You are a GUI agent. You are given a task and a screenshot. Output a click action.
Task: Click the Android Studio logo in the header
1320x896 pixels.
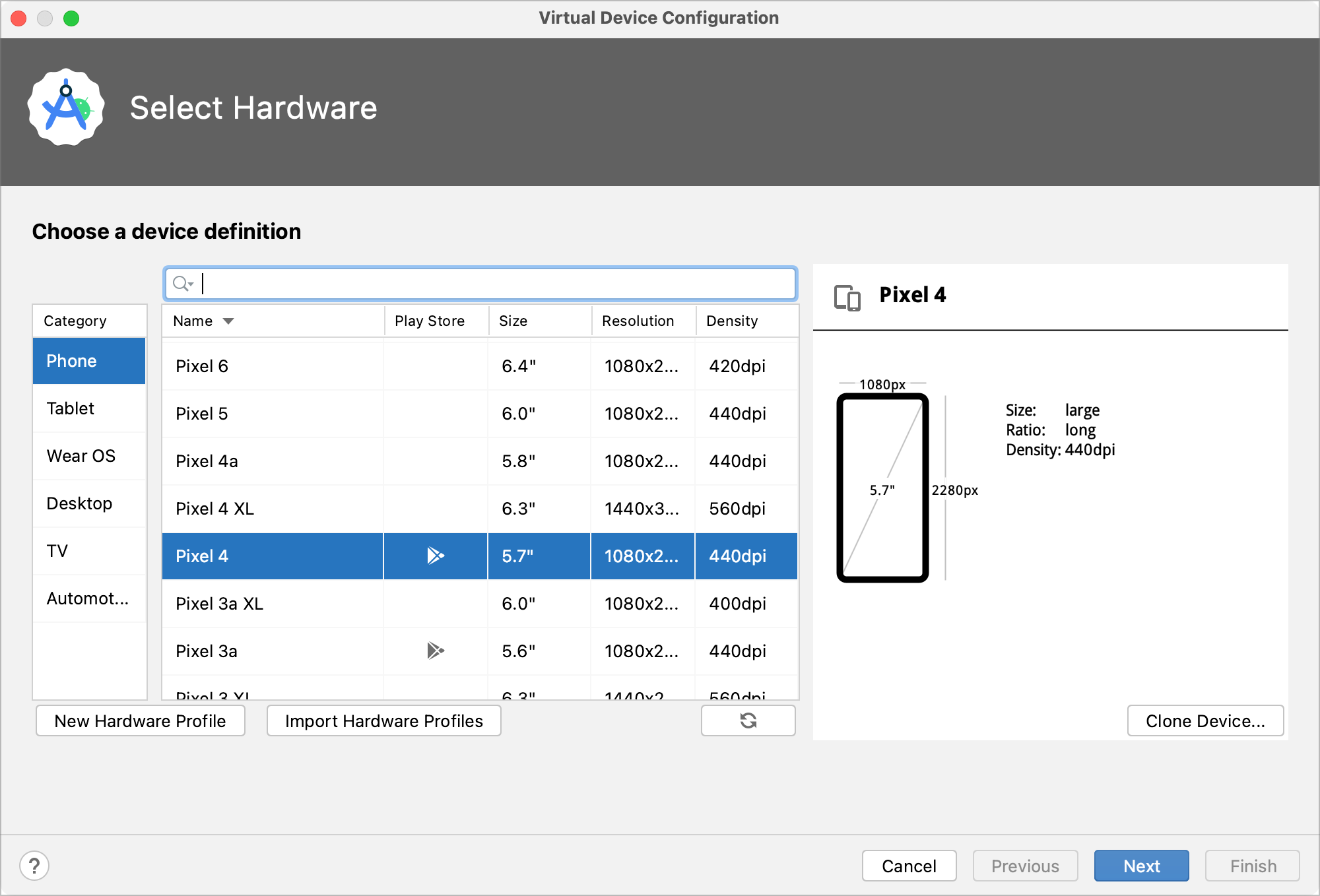tap(65, 107)
